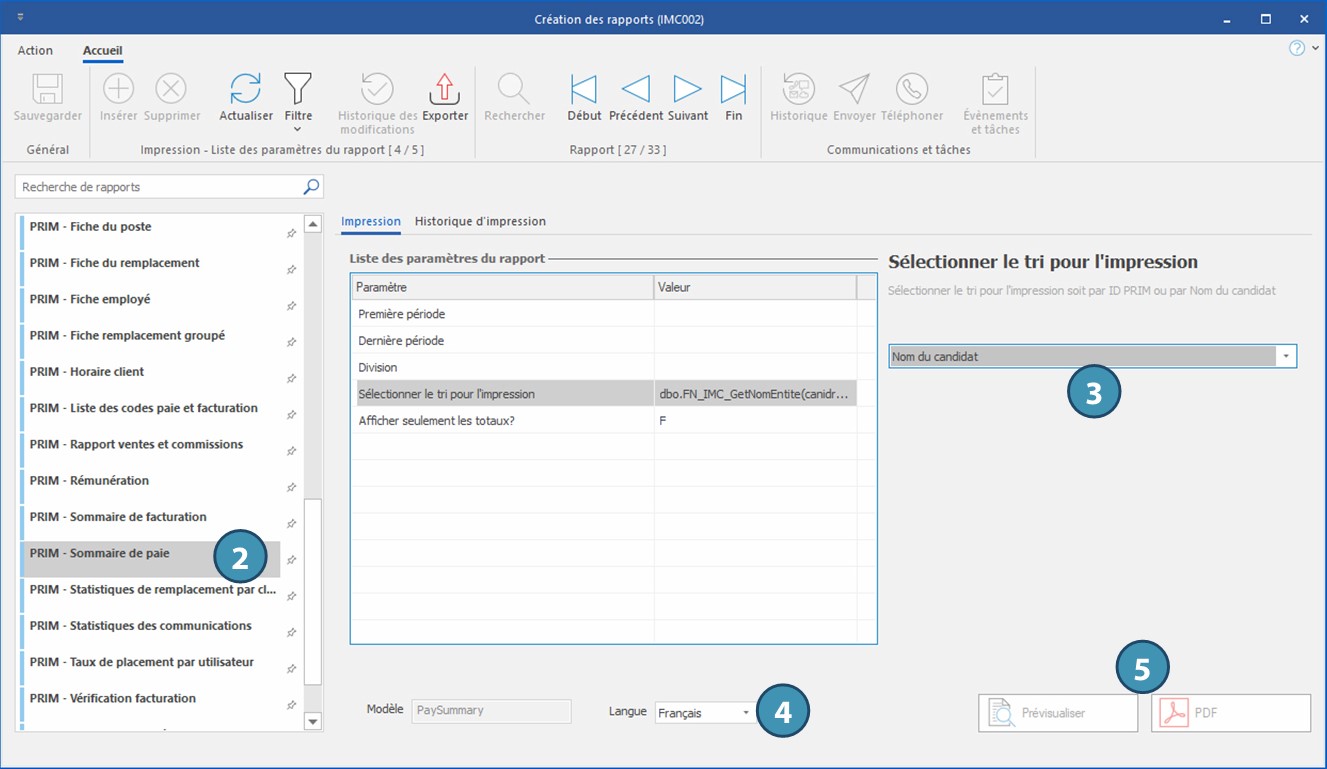Go to Précédent report arrow
1327x769 pixels.
tap(636, 90)
